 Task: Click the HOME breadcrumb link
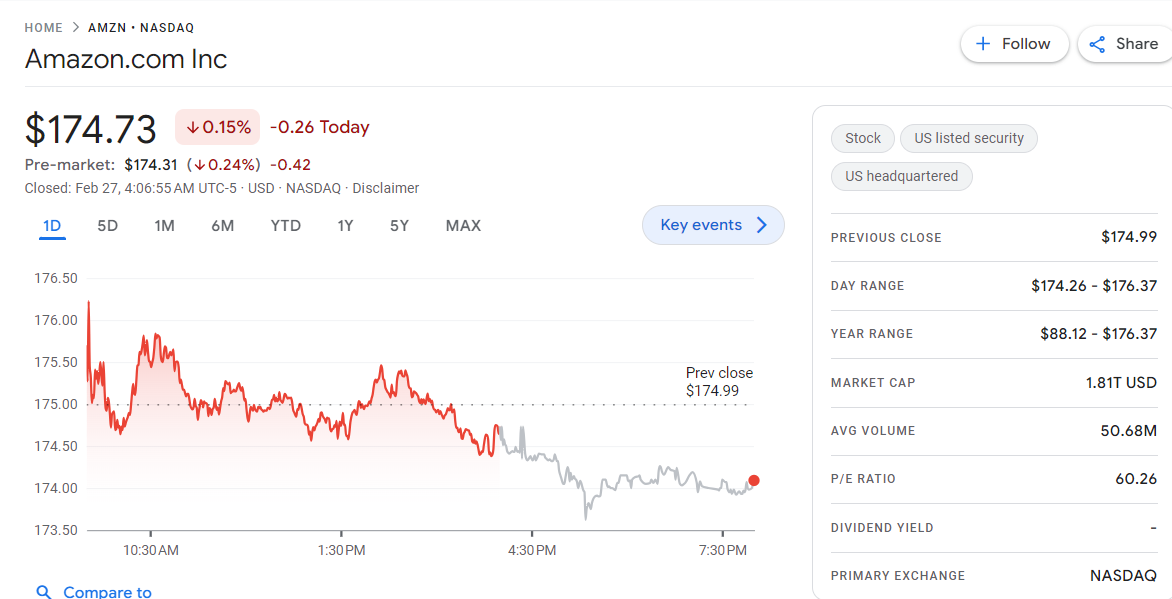[x=43, y=28]
